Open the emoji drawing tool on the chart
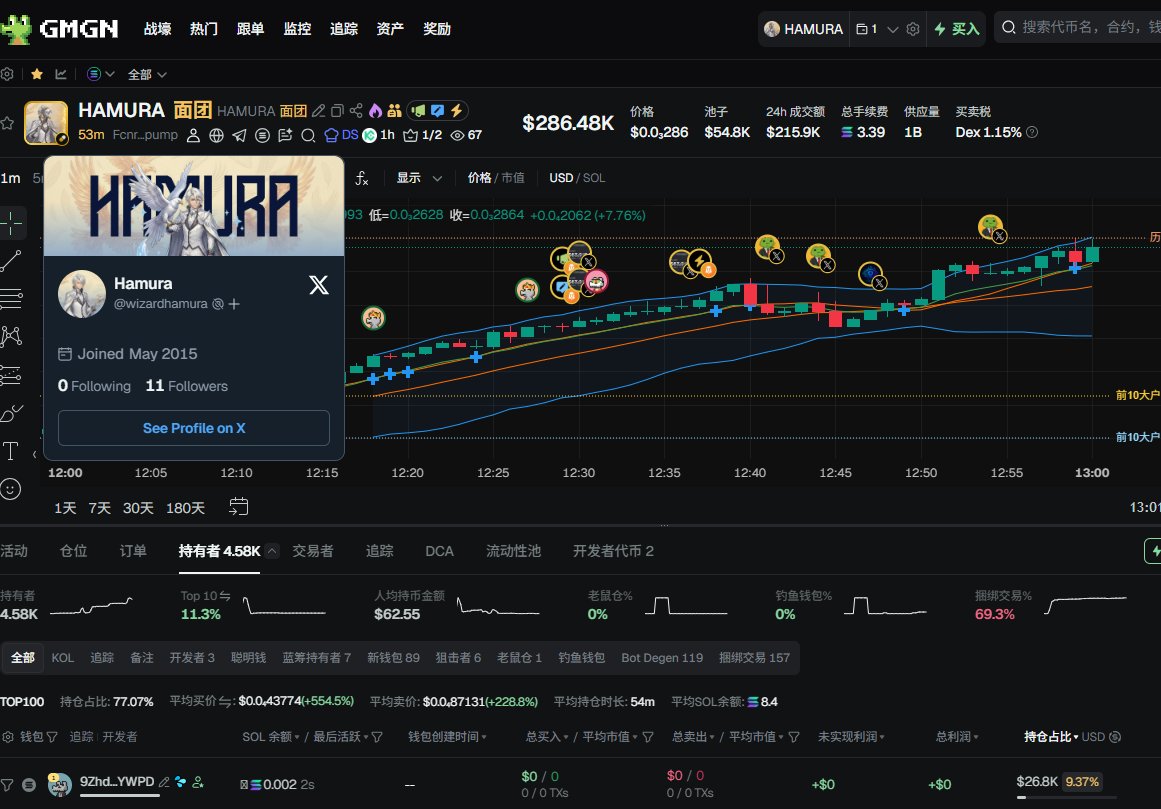 coord(13,489)
